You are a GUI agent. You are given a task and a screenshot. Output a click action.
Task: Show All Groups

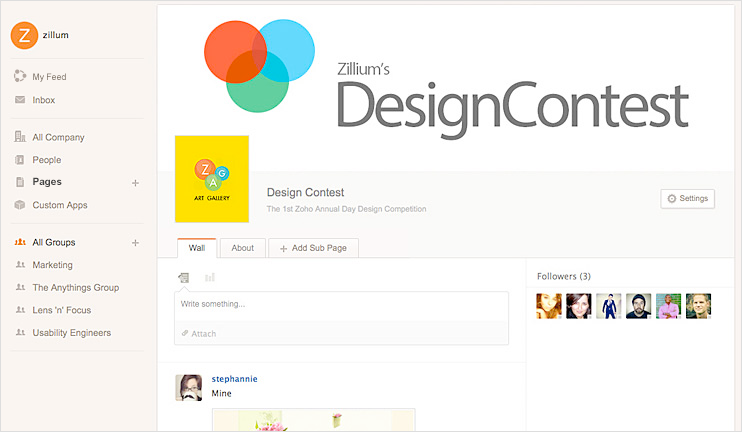click(53, 242)
